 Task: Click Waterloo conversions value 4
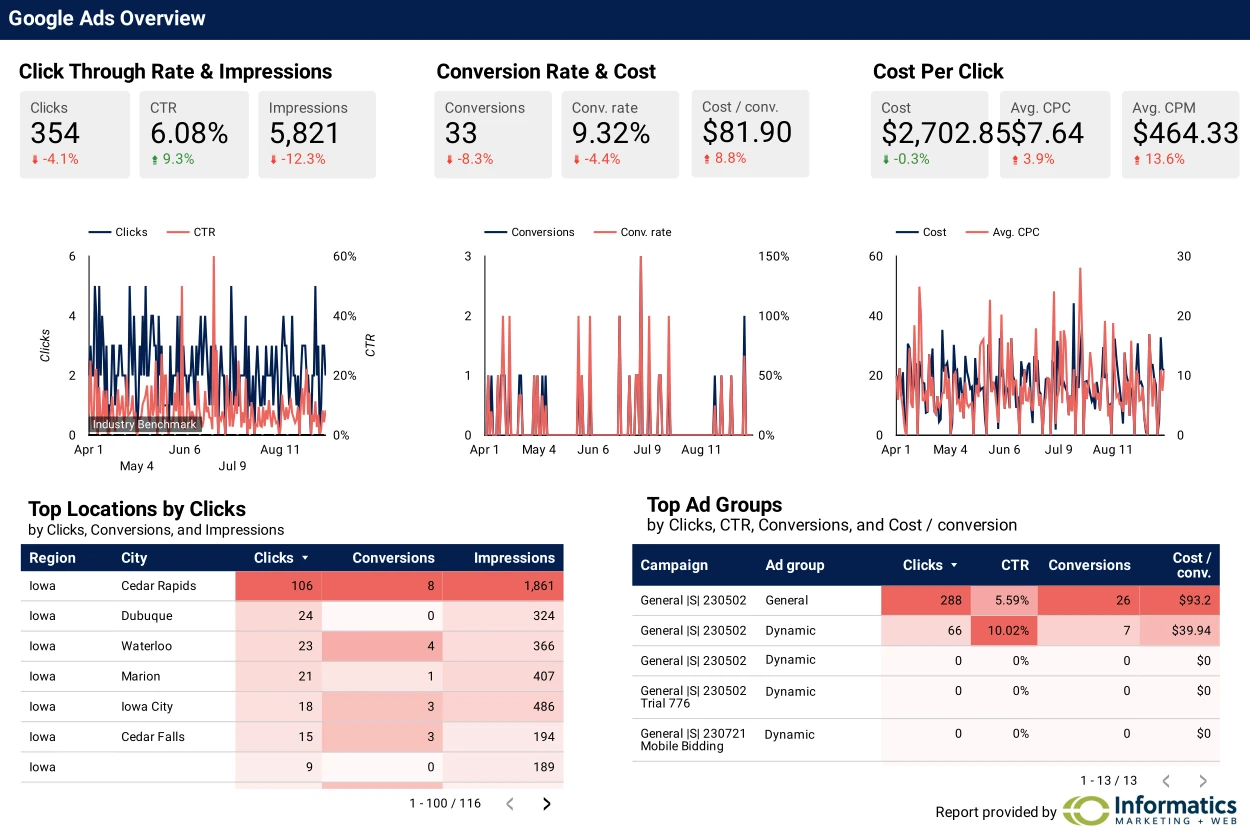coord(382,646)
